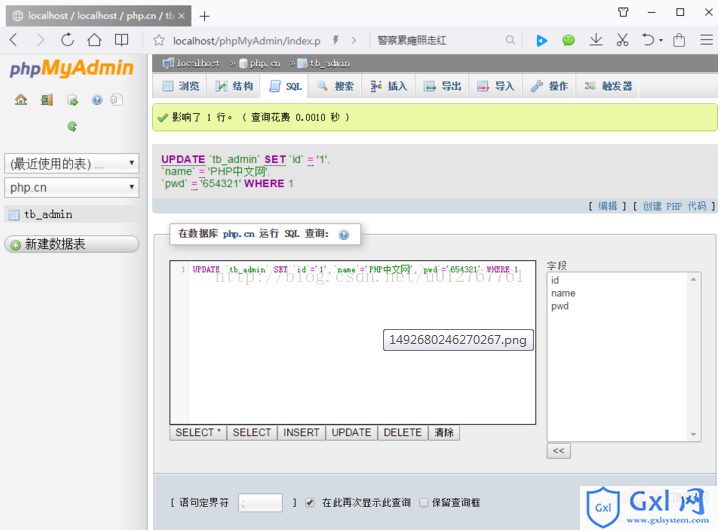
Task: Open the browser home page icon
Action: pos(95,40)
